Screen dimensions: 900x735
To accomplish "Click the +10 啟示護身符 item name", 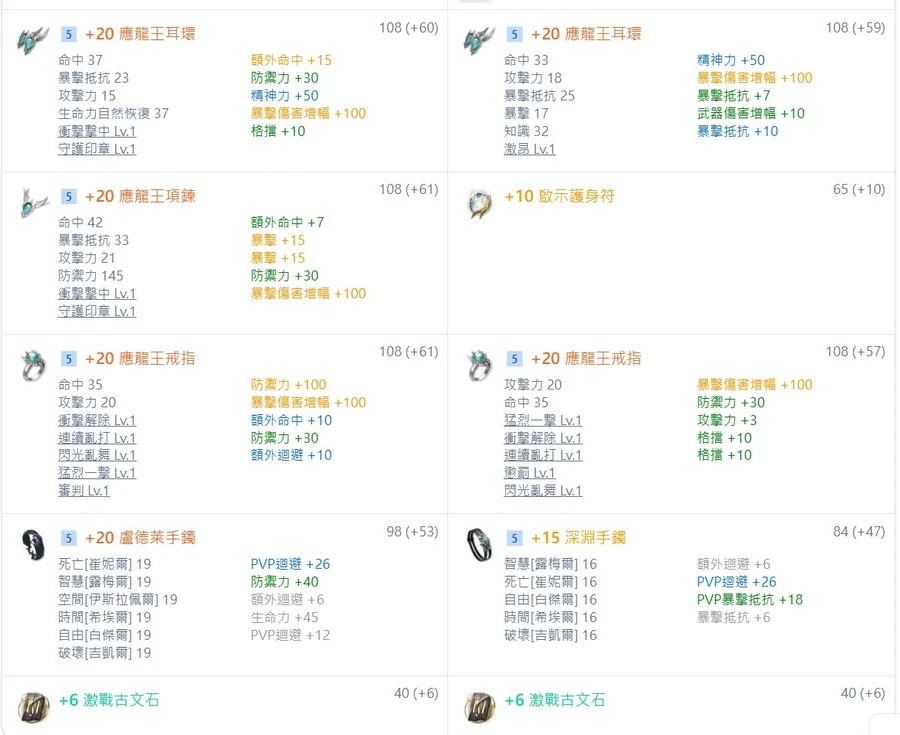I will [x=559, y=196].
